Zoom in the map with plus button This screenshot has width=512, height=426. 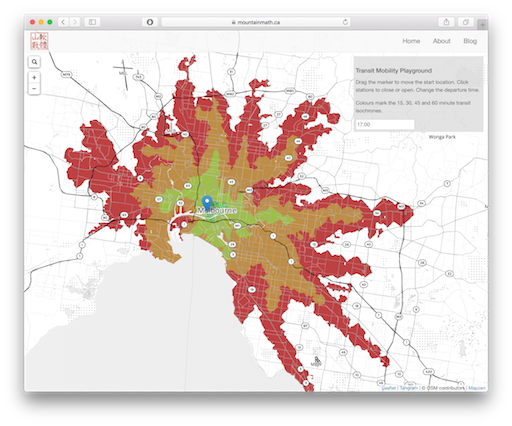coord(34,77)
